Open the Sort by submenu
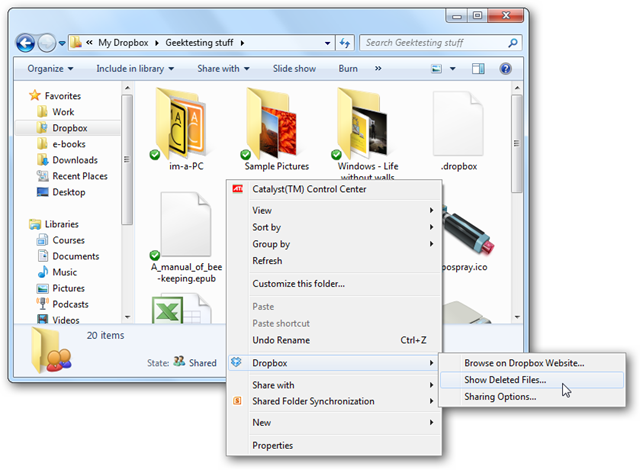Image resolution: width=640 pixels, height=470 pixels. [x=334, y=227]
